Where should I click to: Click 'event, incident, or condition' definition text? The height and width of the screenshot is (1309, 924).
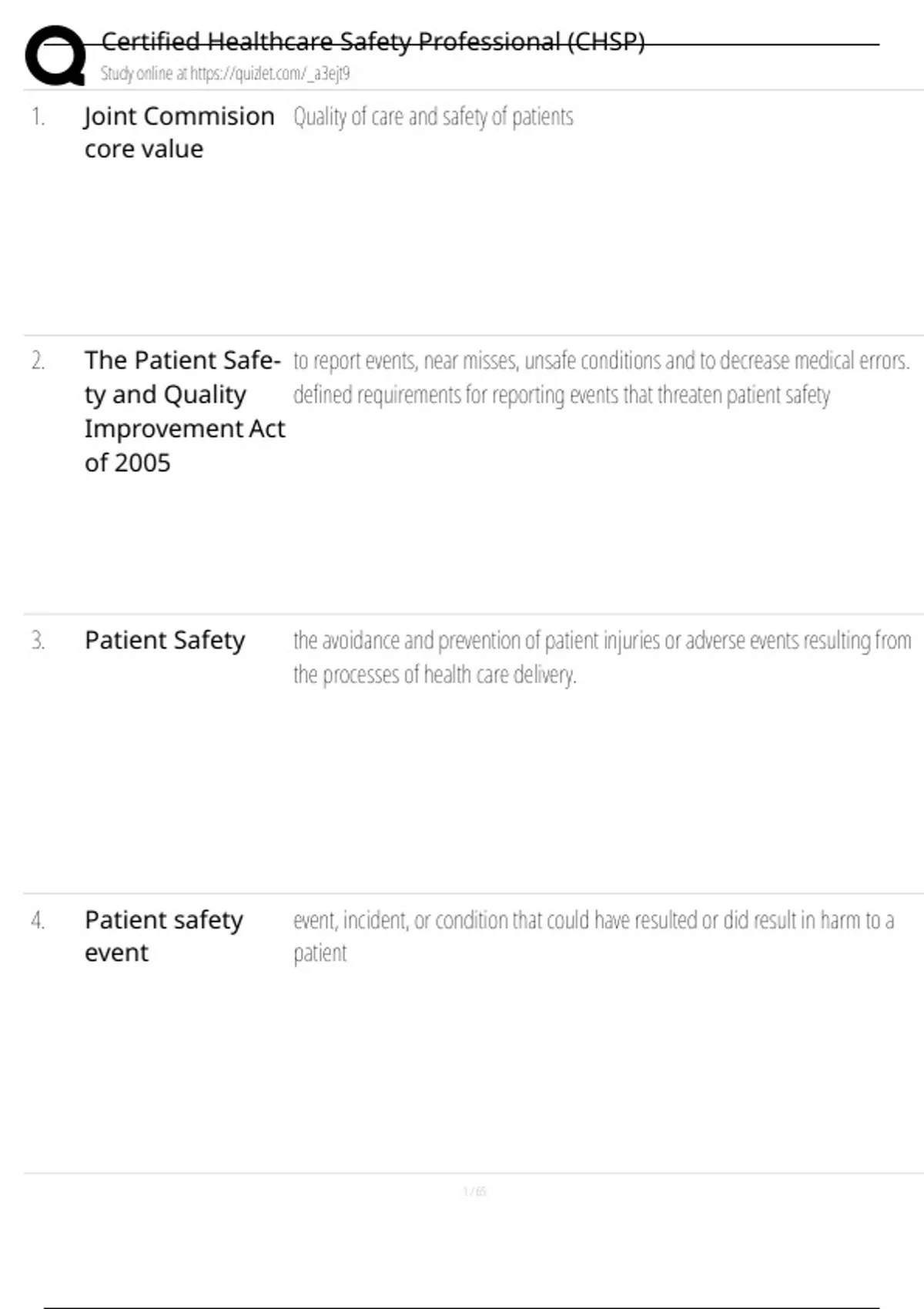(594, 920)
